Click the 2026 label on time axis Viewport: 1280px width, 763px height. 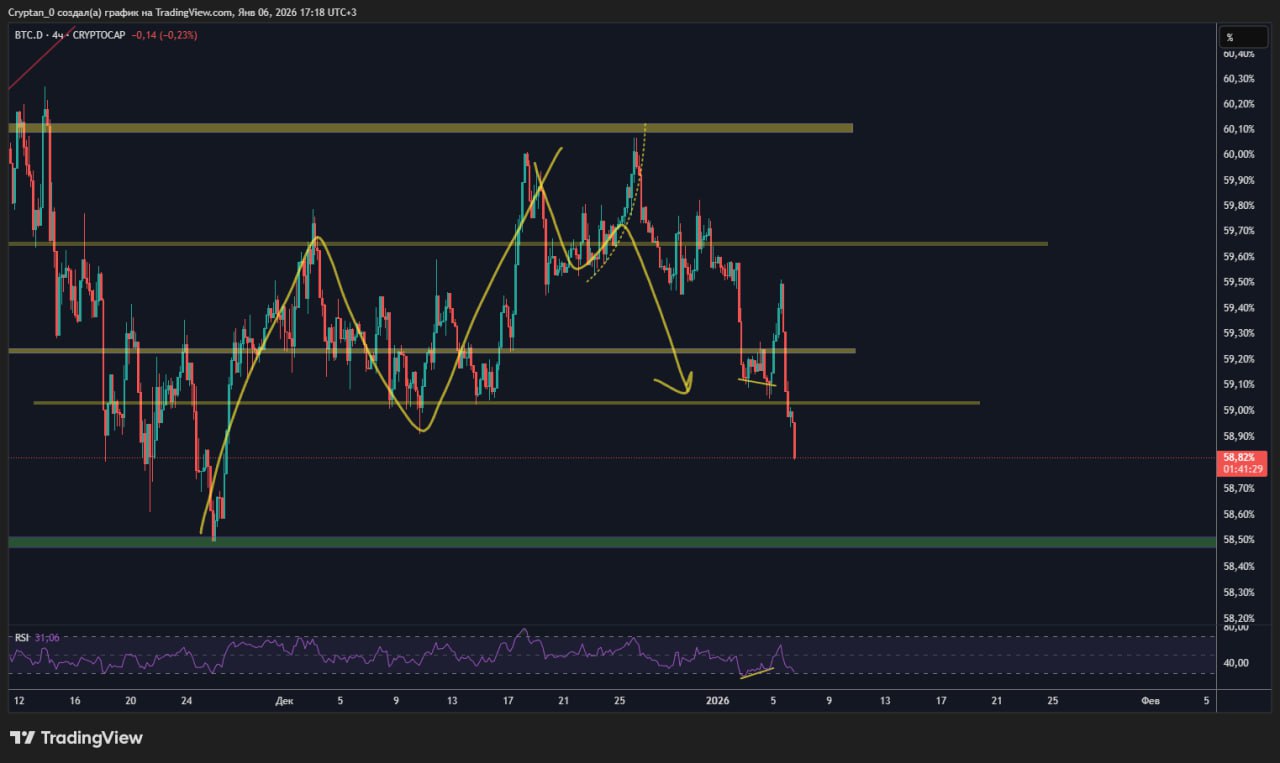click(717, 701)
